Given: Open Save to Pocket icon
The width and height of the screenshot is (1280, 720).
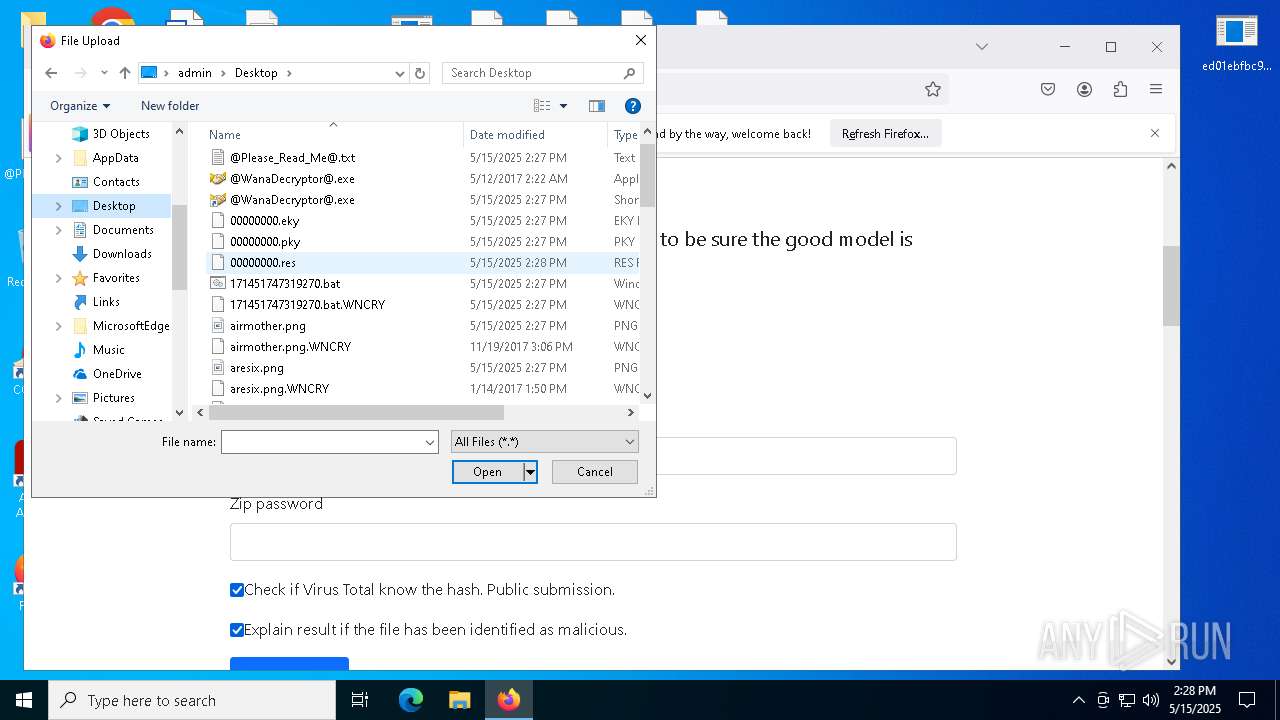Looking at the screenshot, I should pyautogui.click(x=1048, y=89).
